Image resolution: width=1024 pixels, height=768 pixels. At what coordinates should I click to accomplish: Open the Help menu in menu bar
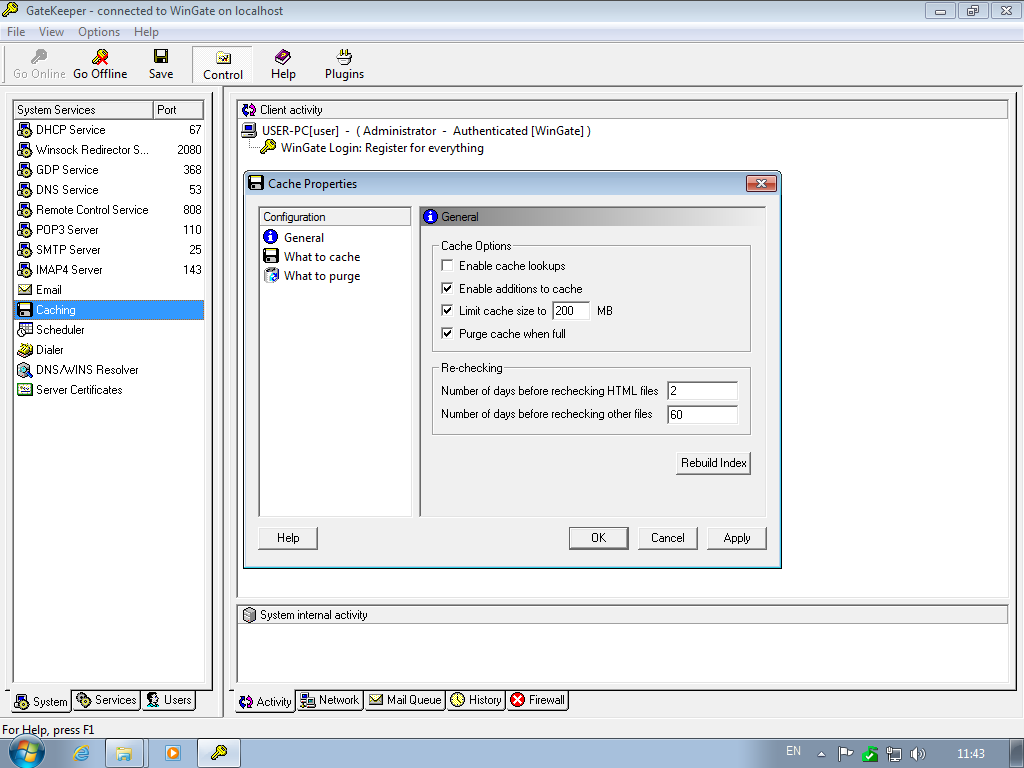tap(146, 32)
